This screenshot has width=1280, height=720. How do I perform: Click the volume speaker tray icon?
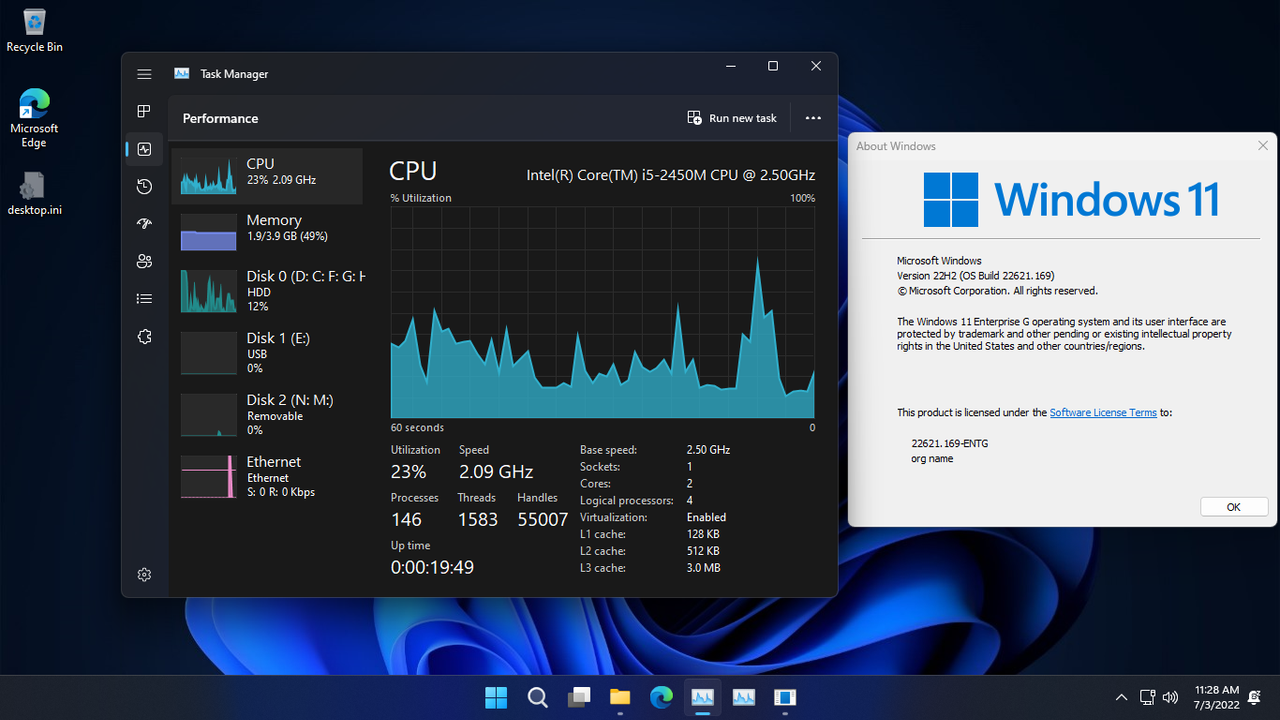(x=1172, y=697)
